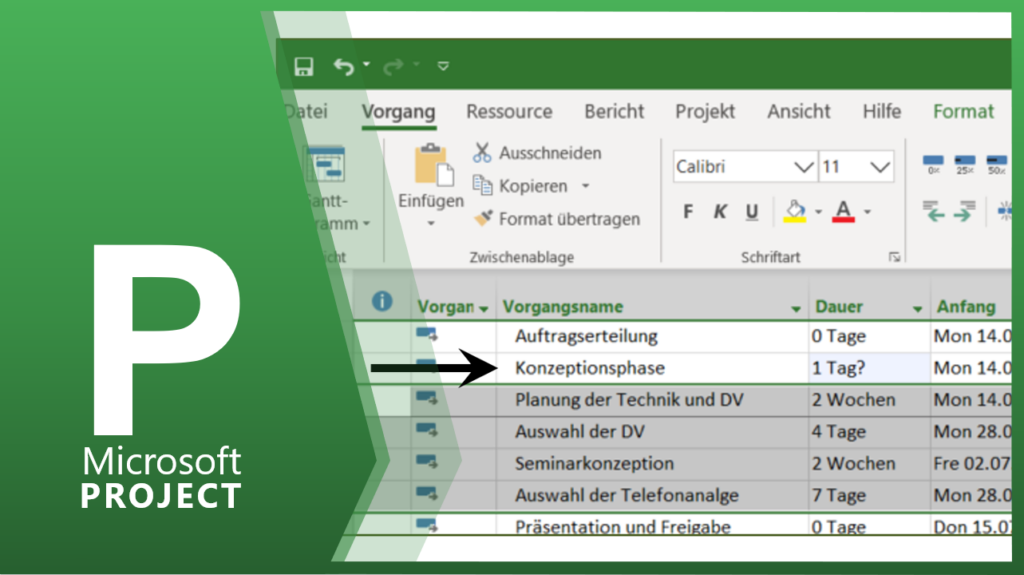Click the Kopieren button
Screen dimensions: 1024x575
click(520, 186)
